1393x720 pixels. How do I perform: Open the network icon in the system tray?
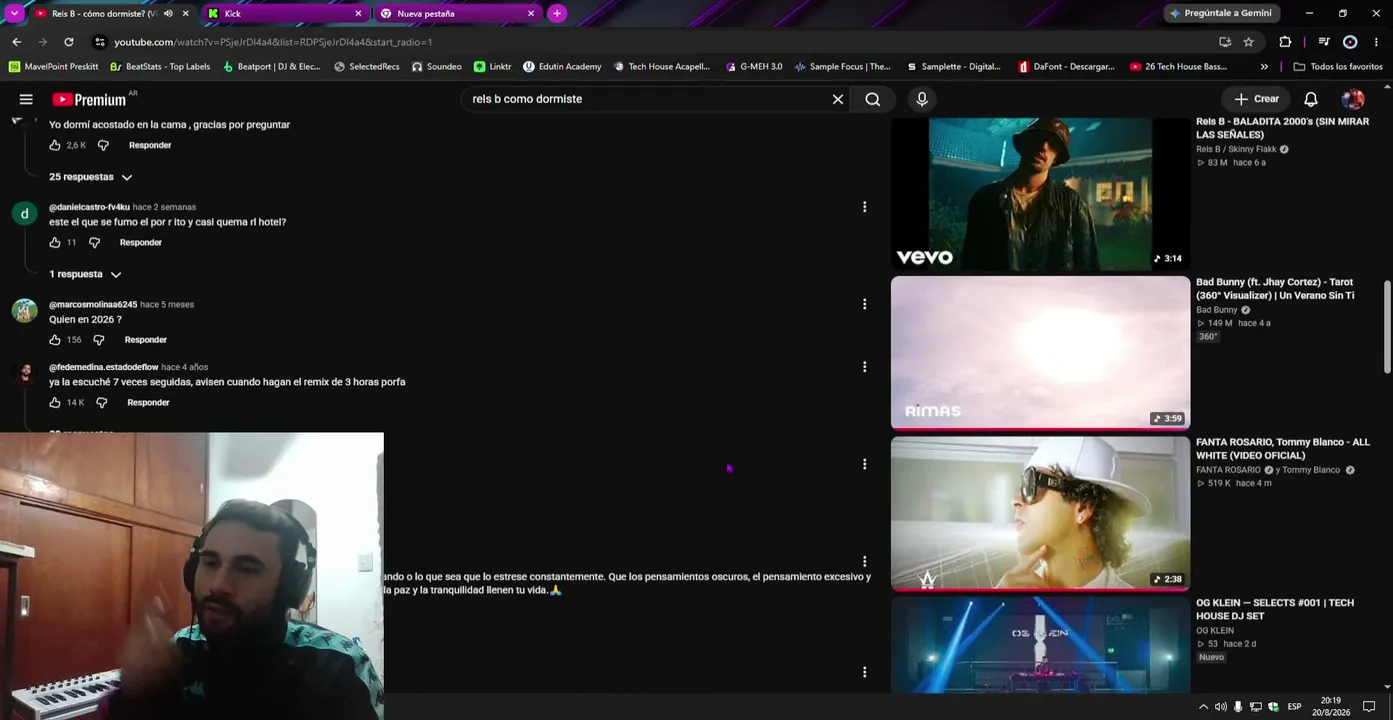(x=1256, y=707)
